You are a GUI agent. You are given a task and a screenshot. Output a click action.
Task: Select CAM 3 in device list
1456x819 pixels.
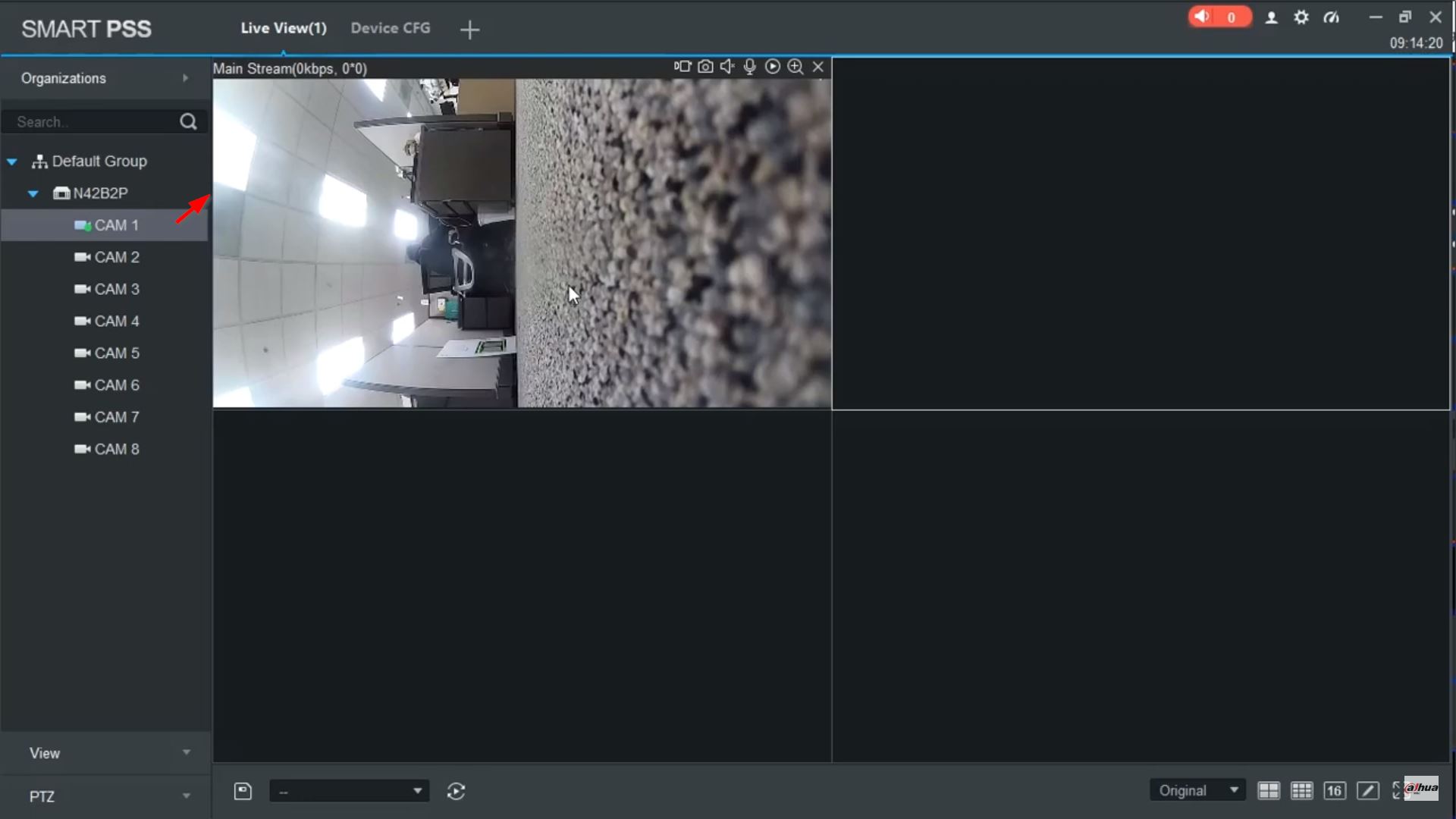click(116, 289)
